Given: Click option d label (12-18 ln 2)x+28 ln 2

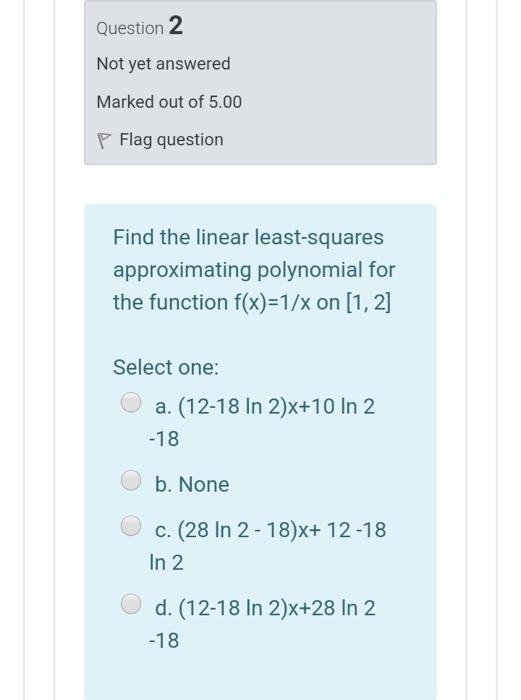Looking at the screenshot, I should [265, 608].
